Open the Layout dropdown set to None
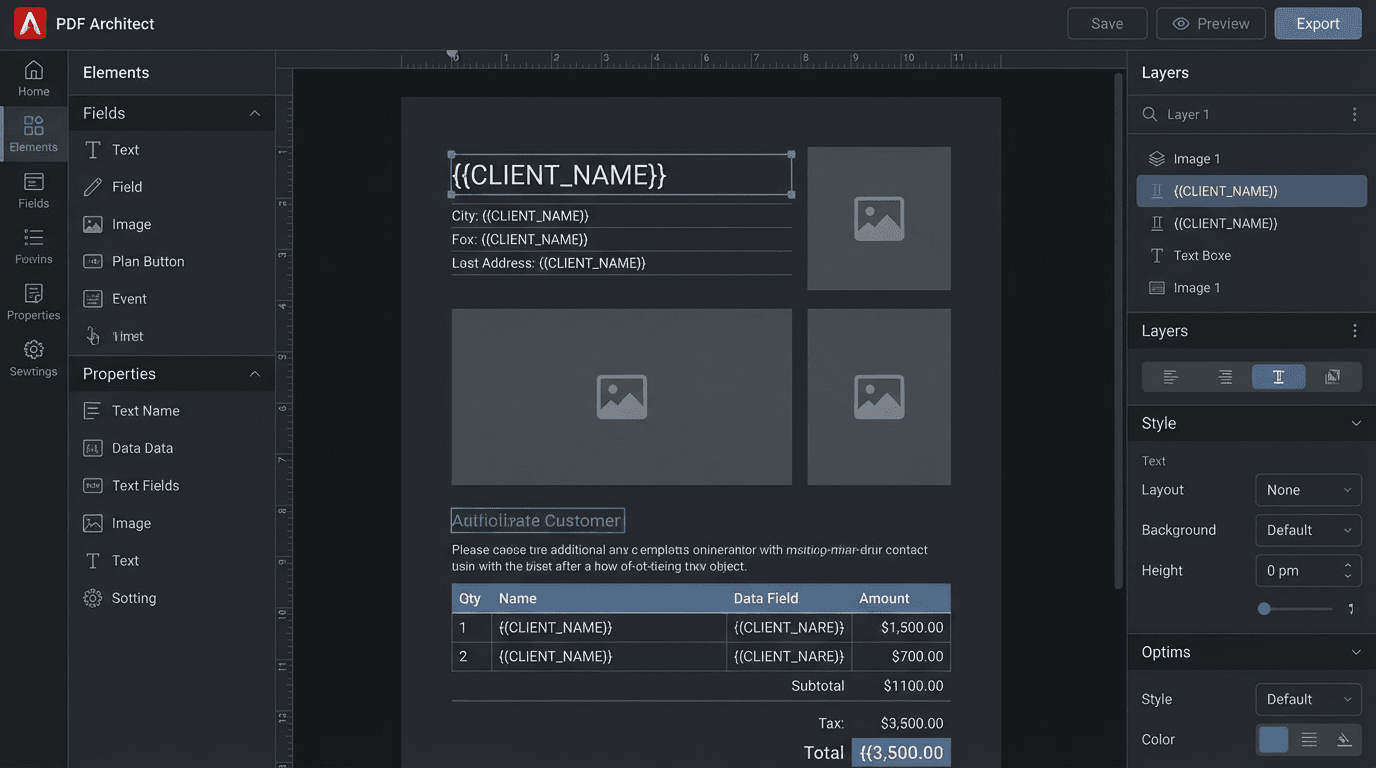Viewport: 1376px width, 768px height. point(1308,489)
